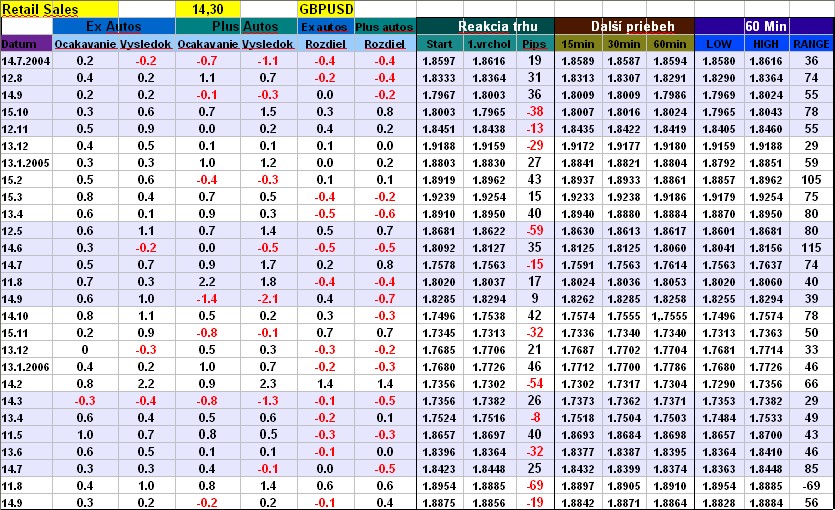Click the 14,30 time cell

(208, 9)
